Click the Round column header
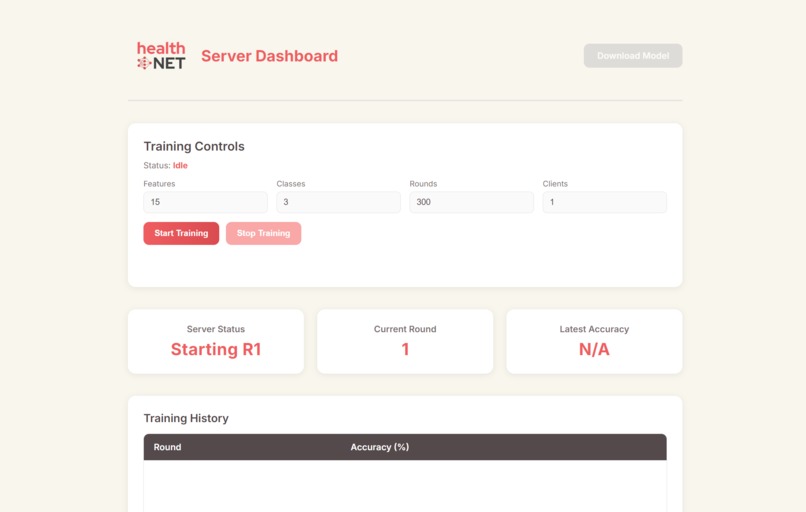The image size is (806, 512). pyautogui.click(x=167, y=447)
